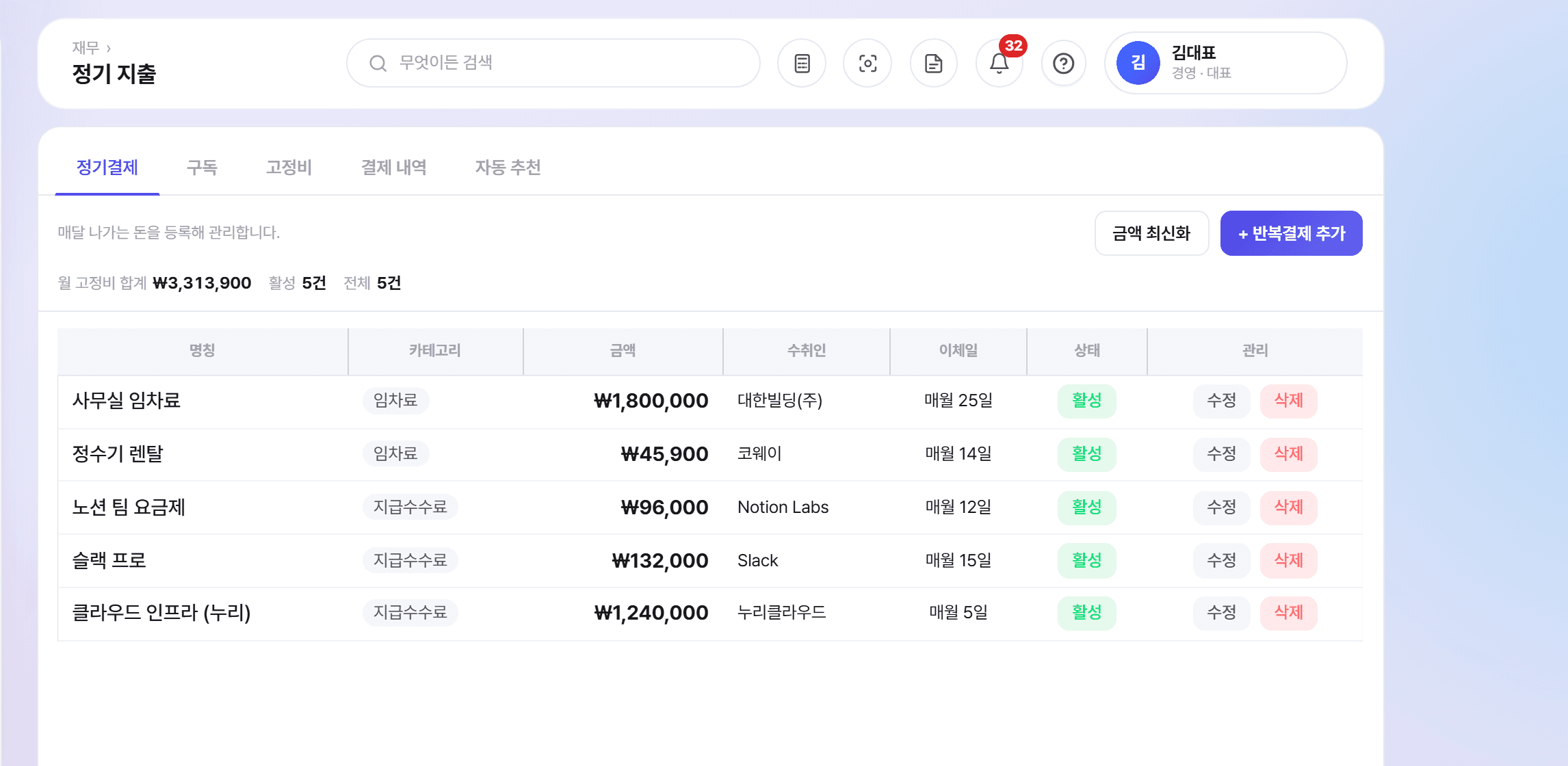The image size is (1568, 766).
Task: Delete the 슬랙 프로 row
Action: pyautogui.click(x=1289, y=561)
